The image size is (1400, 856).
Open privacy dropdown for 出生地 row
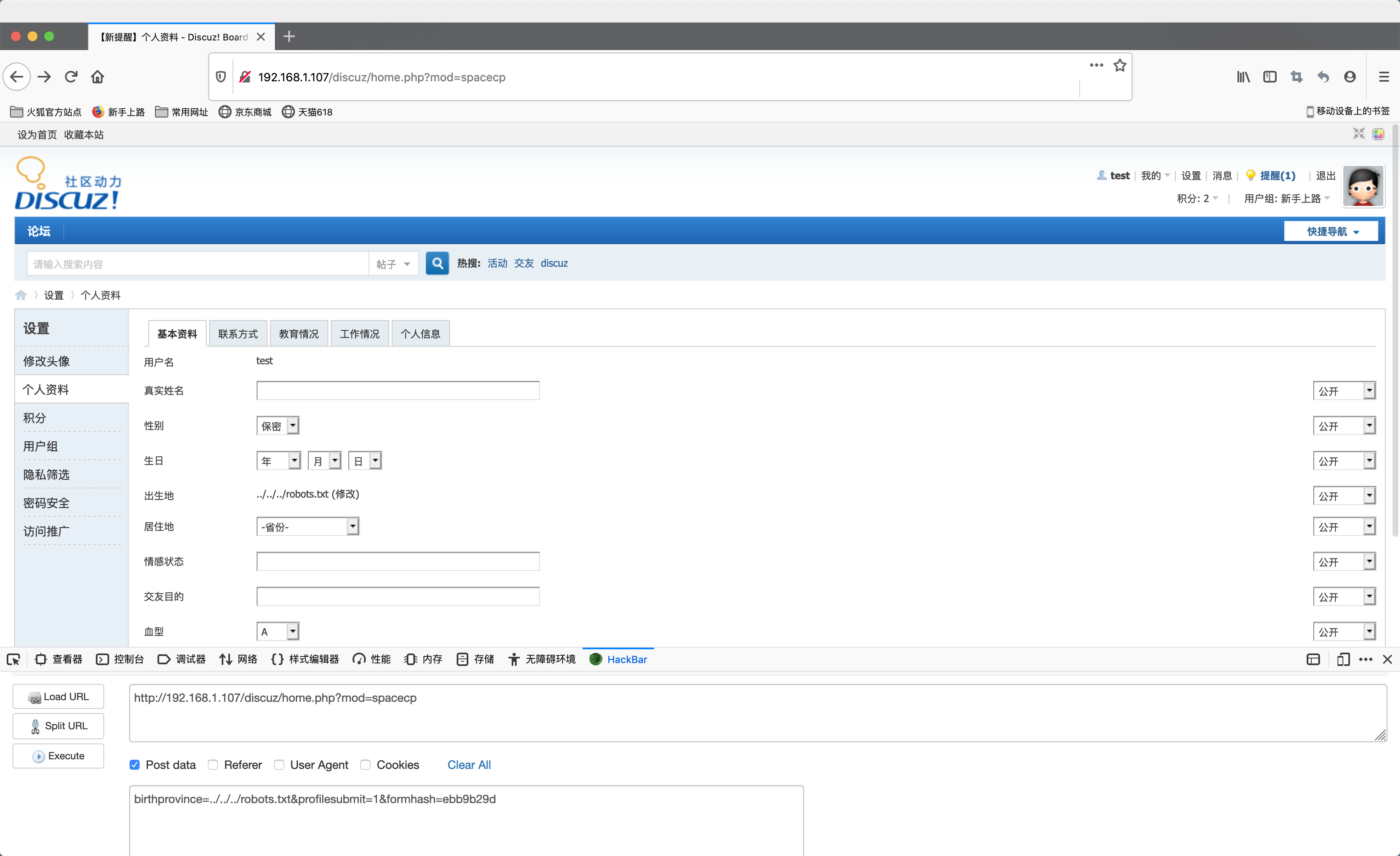[1344, 496]
